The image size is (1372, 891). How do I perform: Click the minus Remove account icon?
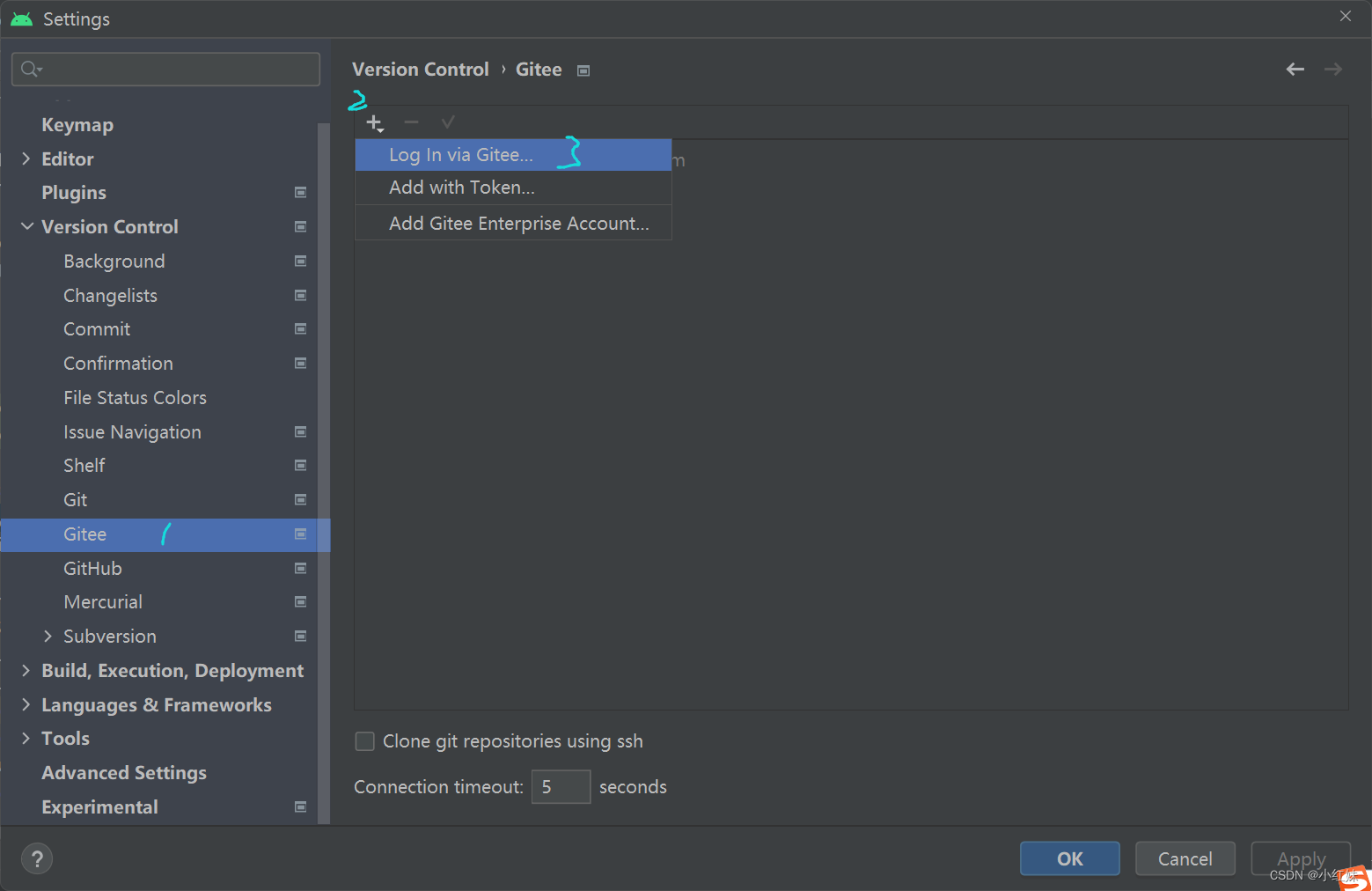tap(411, 122)
